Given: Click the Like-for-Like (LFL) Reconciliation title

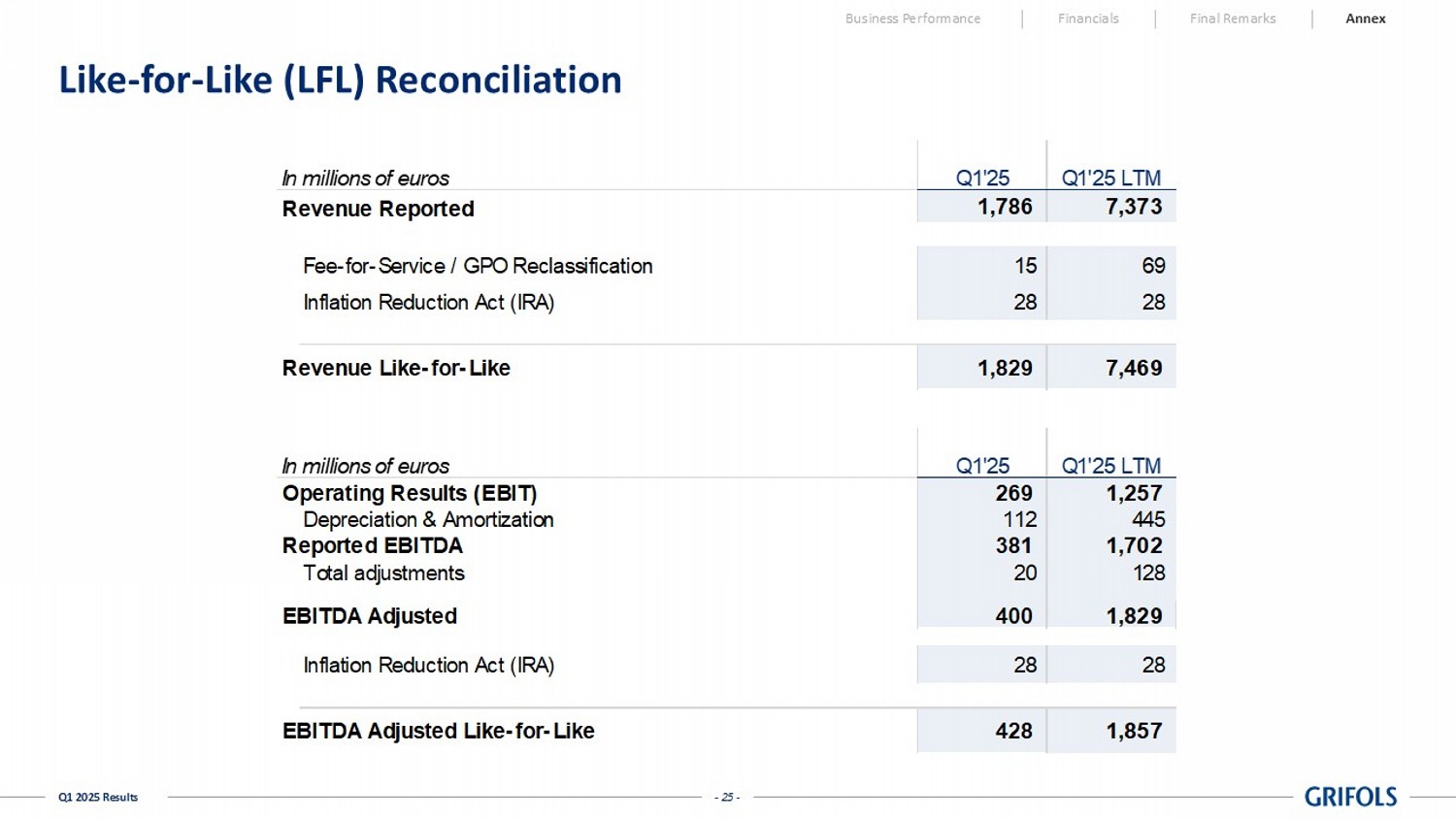Looking at the screenshot, I should [340, 80].
